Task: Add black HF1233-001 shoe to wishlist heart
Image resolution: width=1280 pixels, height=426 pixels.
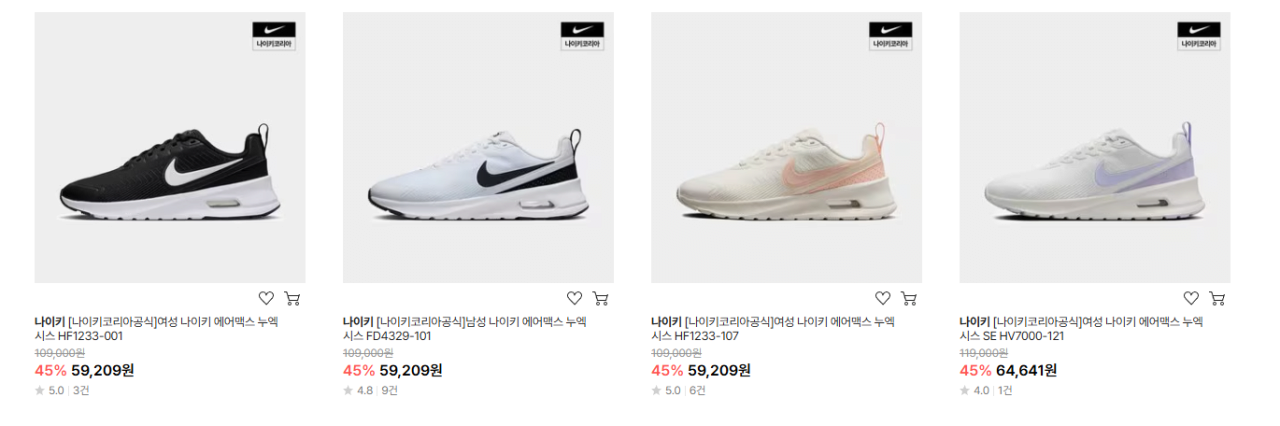Action: point(266,298)
